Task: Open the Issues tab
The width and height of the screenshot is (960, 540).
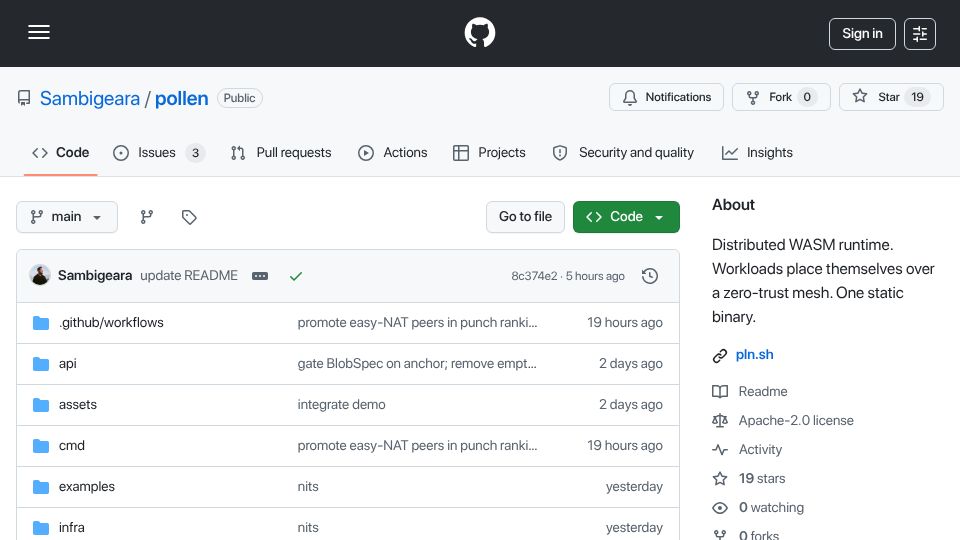Action: click(x=159, y=152)
